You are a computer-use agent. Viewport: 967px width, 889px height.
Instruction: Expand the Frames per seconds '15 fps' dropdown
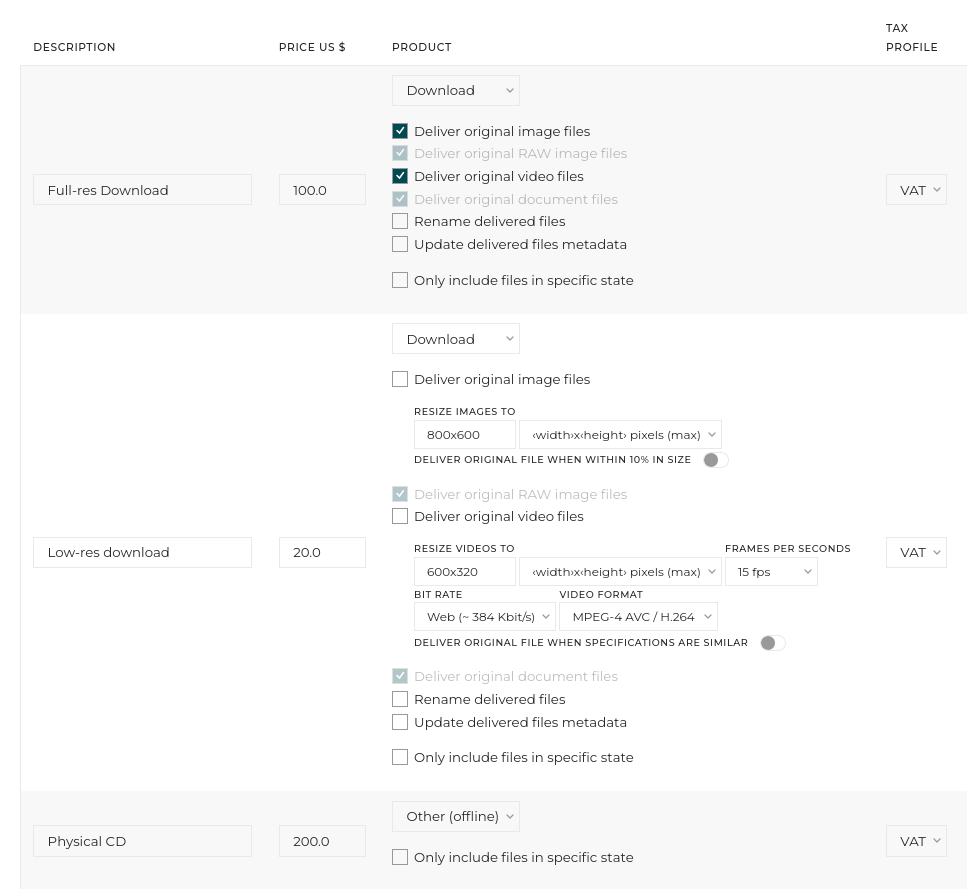point(770,572)
